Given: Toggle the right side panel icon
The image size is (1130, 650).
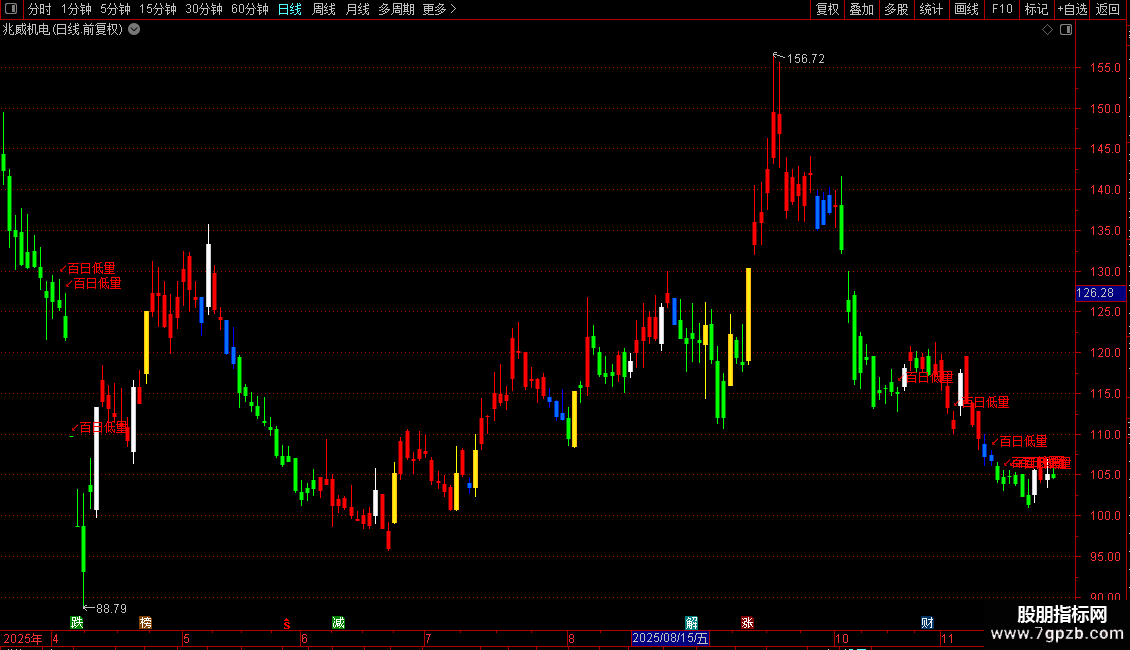Looking at the screenshot, I should point(1066,30).
